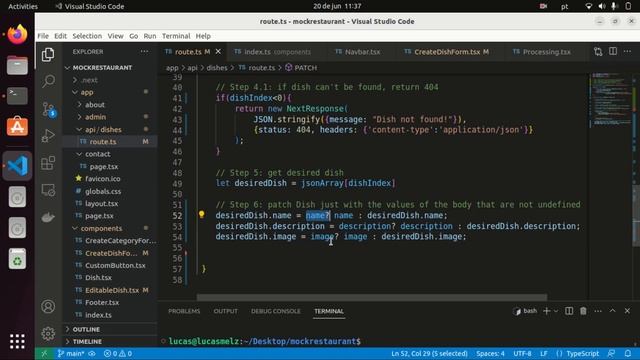Viewport: 640px width, 360px height.
Task: Maximize the terminal panel size with chevron
Action: pyautogui.click(x=613, y=311)
